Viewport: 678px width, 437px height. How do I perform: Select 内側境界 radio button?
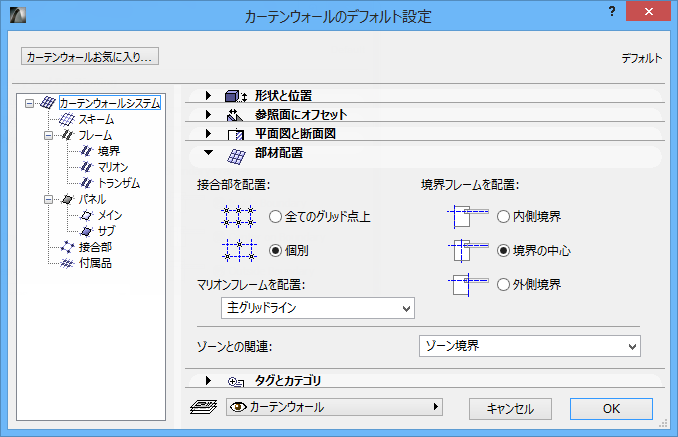tap(503, 217)
